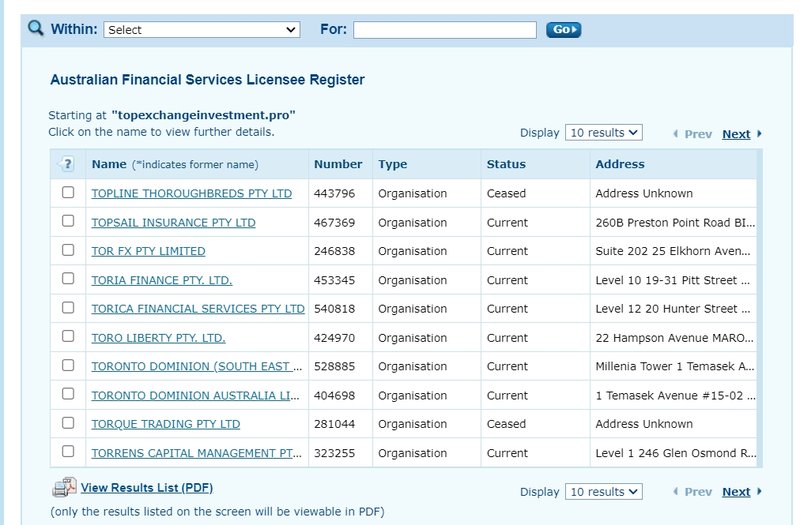800x525 pixels.
Task: Click the bottom Next link
Action: [736, 492]
